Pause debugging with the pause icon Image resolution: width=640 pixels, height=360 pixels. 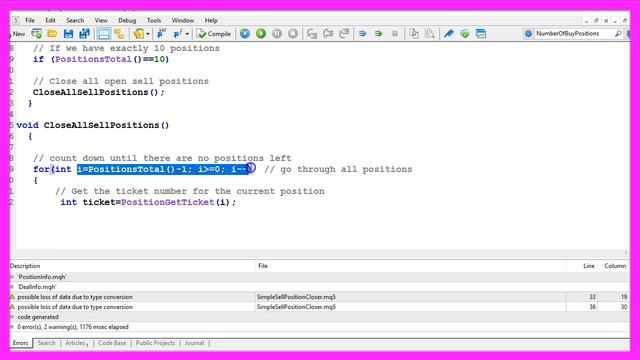[277, 34]
